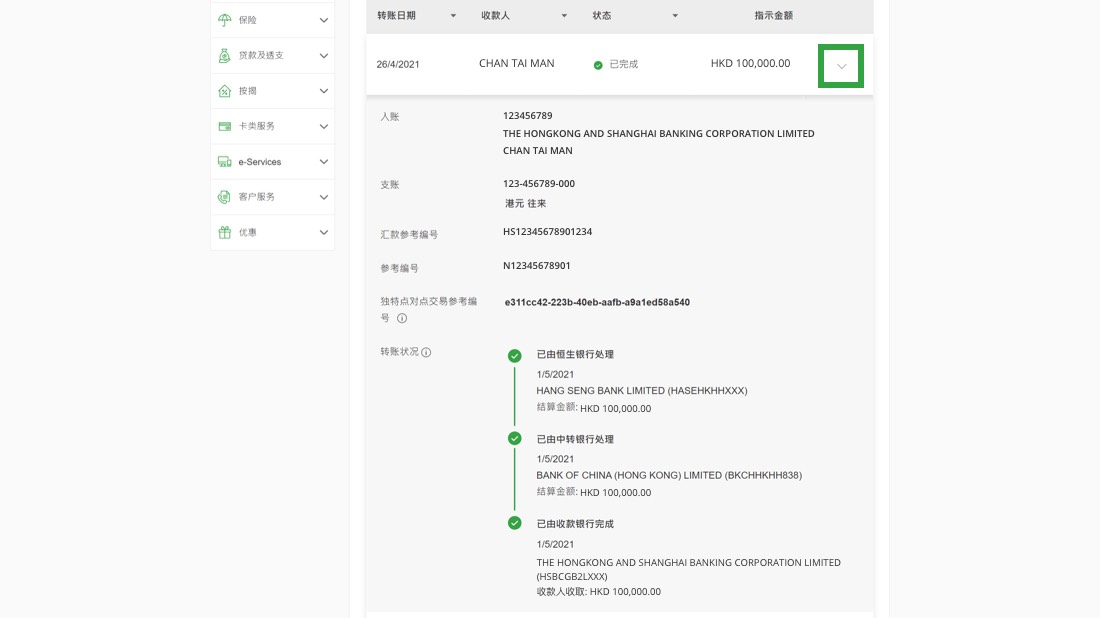Click BANK OF CHINA (HONG KONG) LIMITED text
This screenshot has width=1100, height=618.
pyautogui.click(x=669, y=476)
